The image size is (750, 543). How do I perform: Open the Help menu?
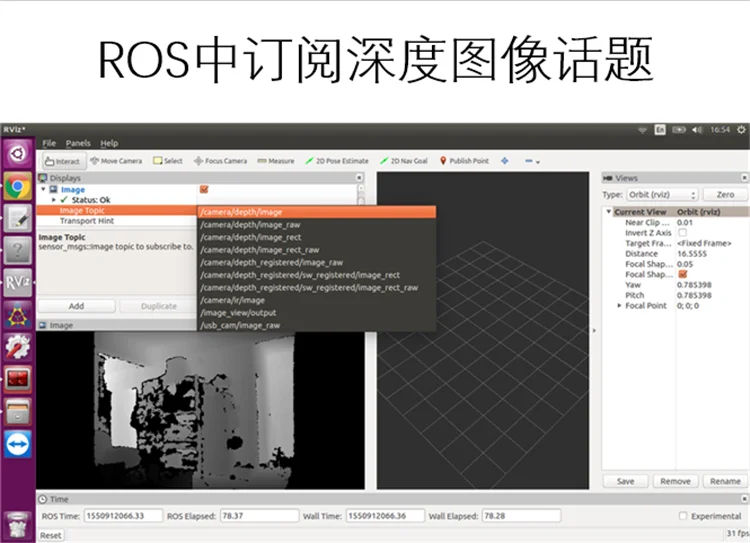tap(109, 143)
